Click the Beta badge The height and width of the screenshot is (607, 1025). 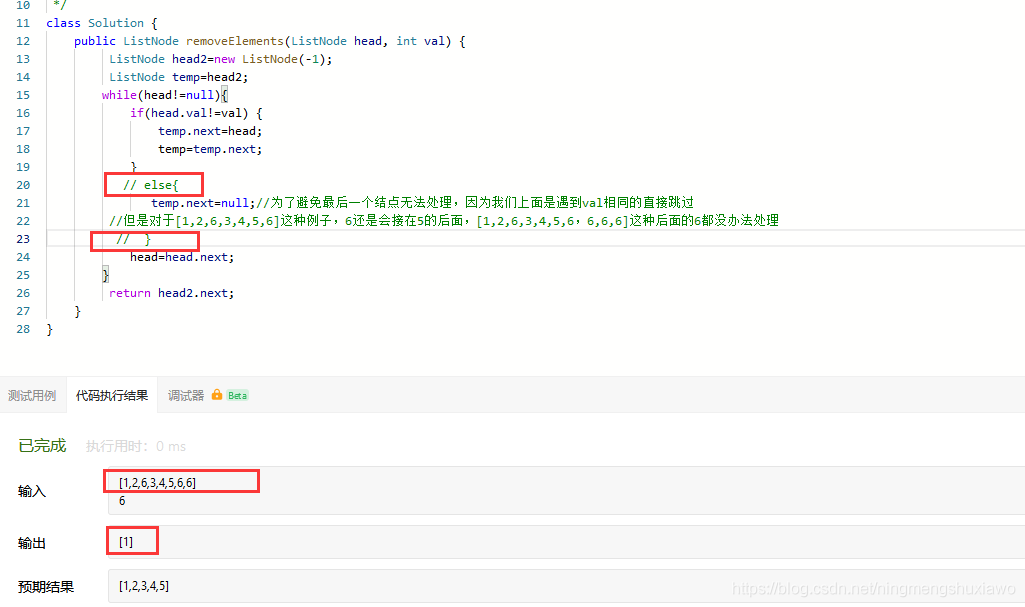pyautogui.click(x=237, y=395)
